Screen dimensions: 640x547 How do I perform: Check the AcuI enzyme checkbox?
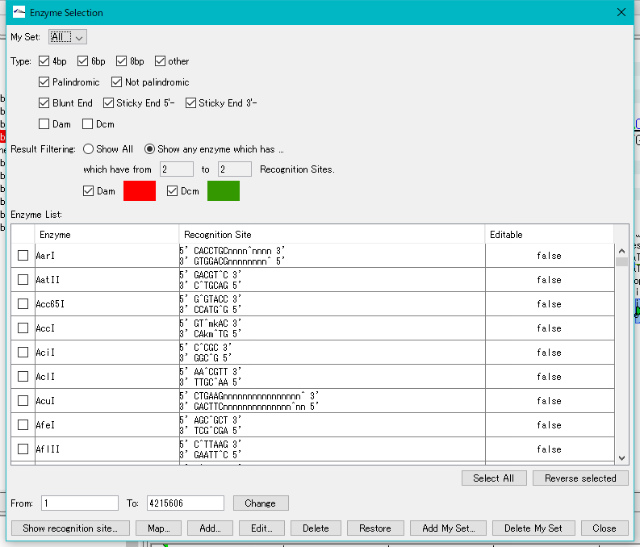click(23, 400)
